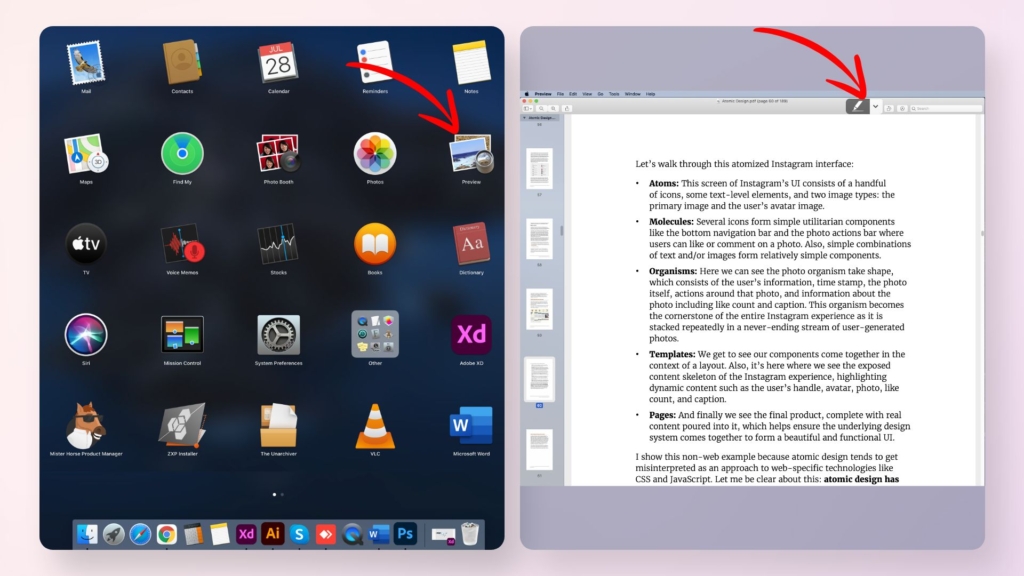1024x576 pixels.
Task: Open The Unarchiver app
Action: pyautogui.click(x=278, y=426)
